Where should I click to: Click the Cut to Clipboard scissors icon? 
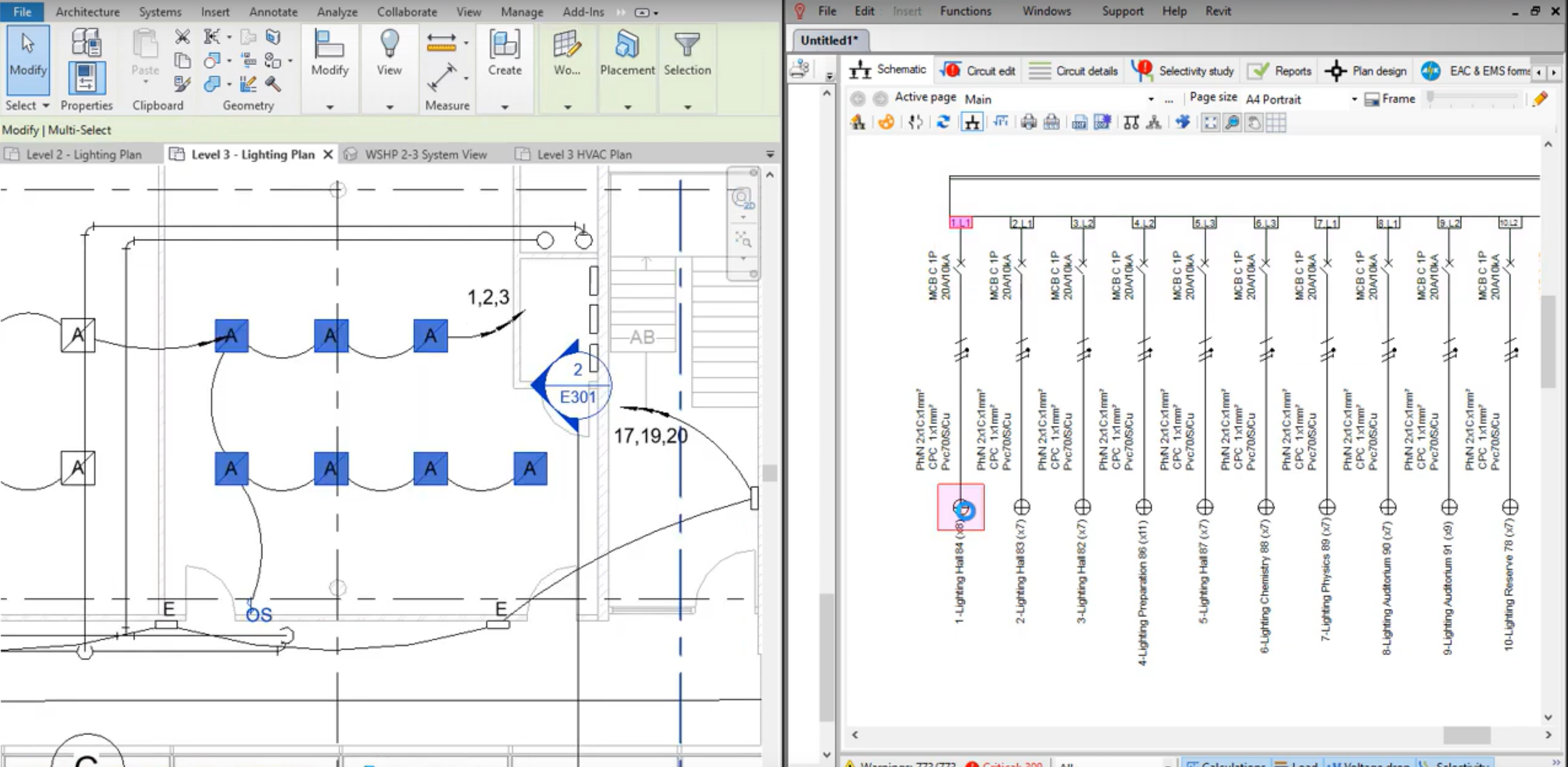pyautogui.click(x=182, y=36)
